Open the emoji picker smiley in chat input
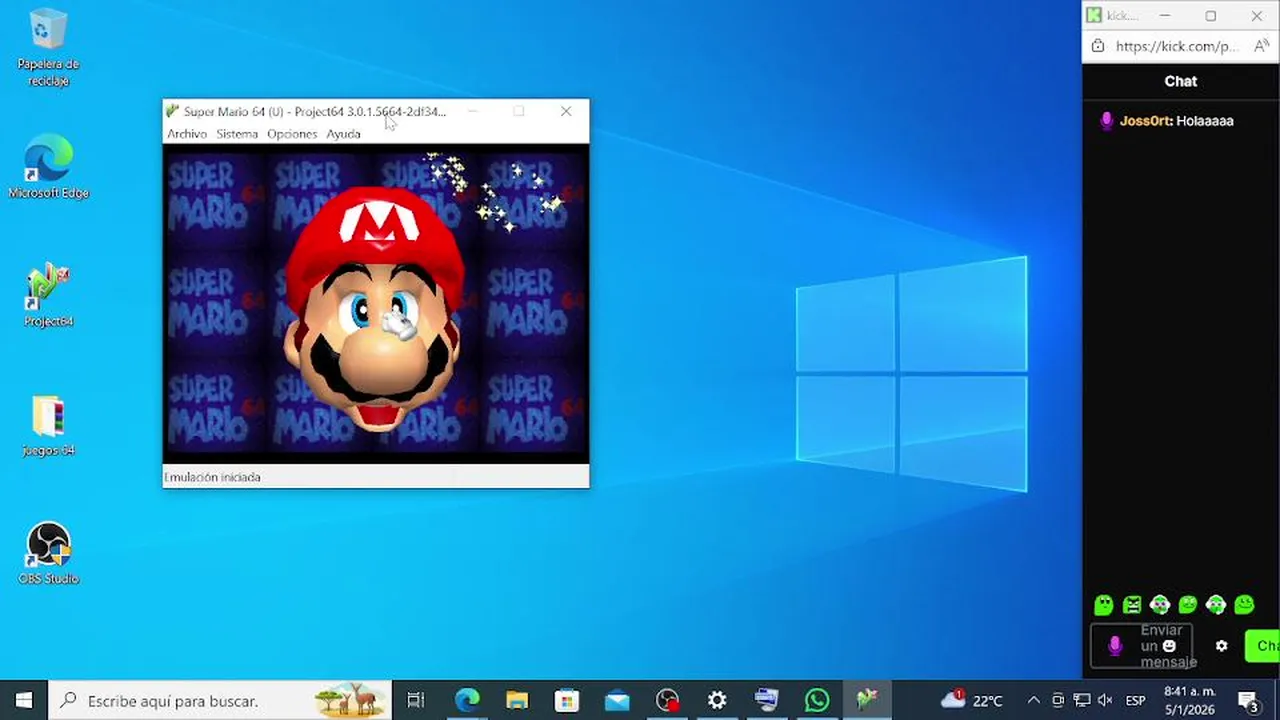Screen dimensions: 1280x720 [x=1169, y=646]
